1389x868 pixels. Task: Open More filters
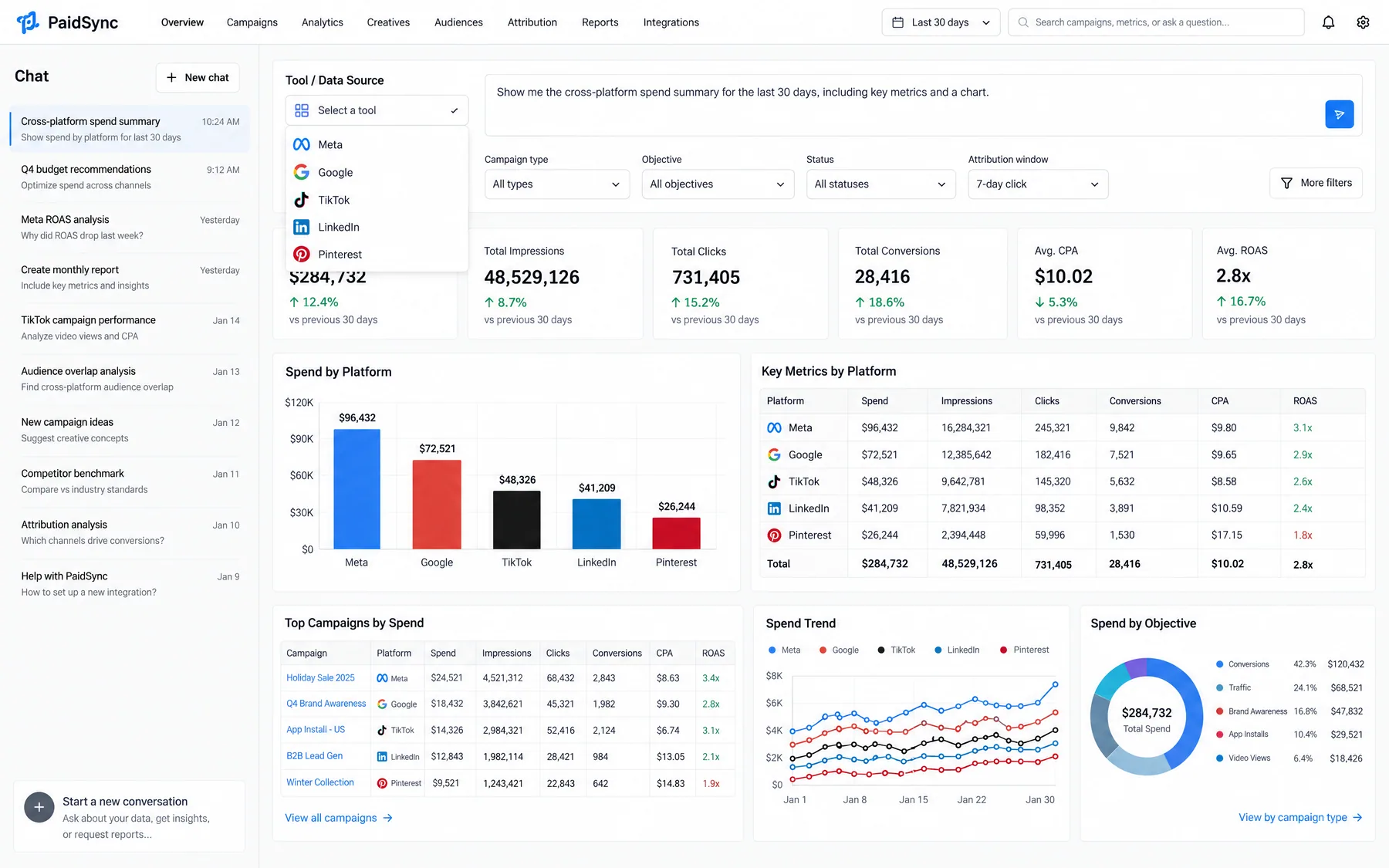coord(1316,183)
